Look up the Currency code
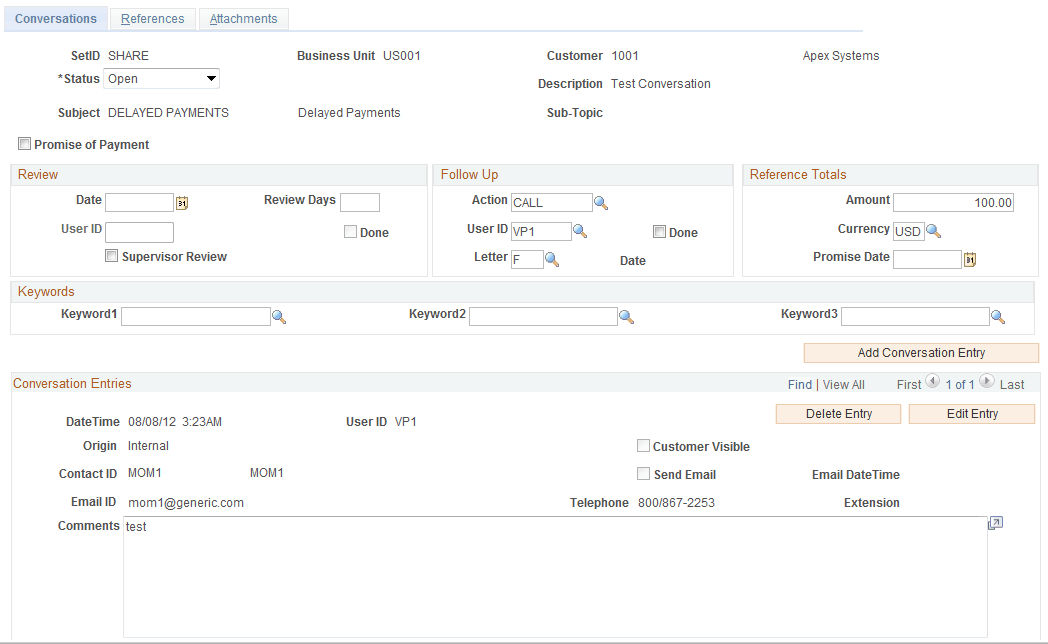 tap(934, 230)
